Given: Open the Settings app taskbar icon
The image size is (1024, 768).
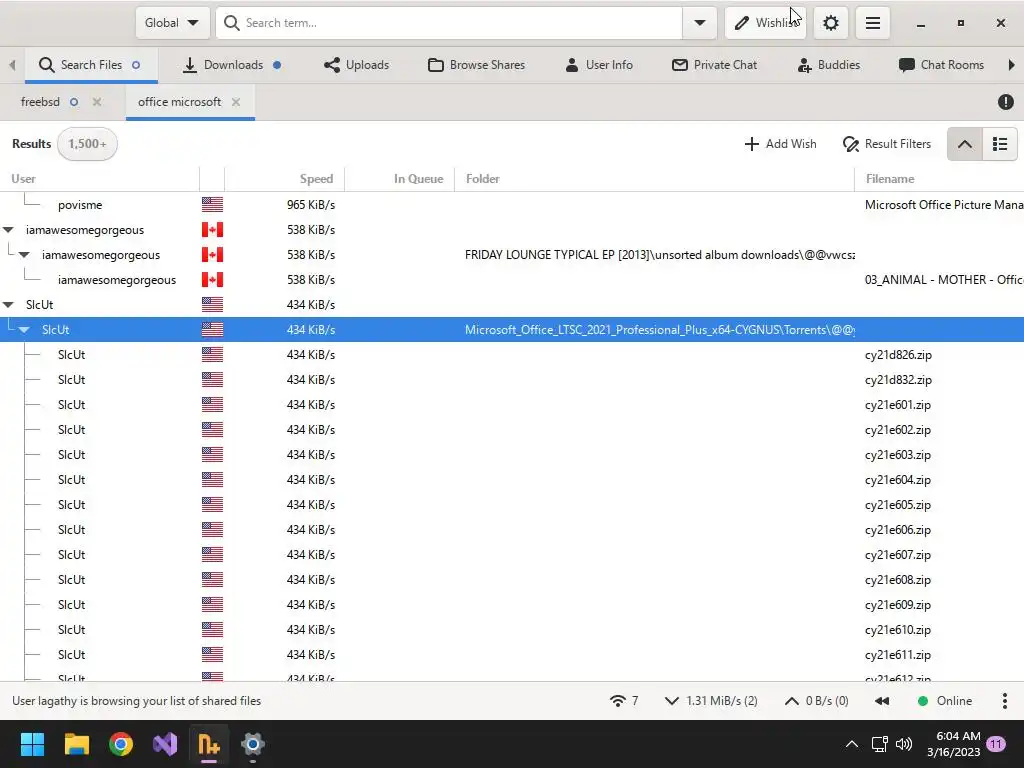Looking at the screenshot, I should (x=253, y=744).
